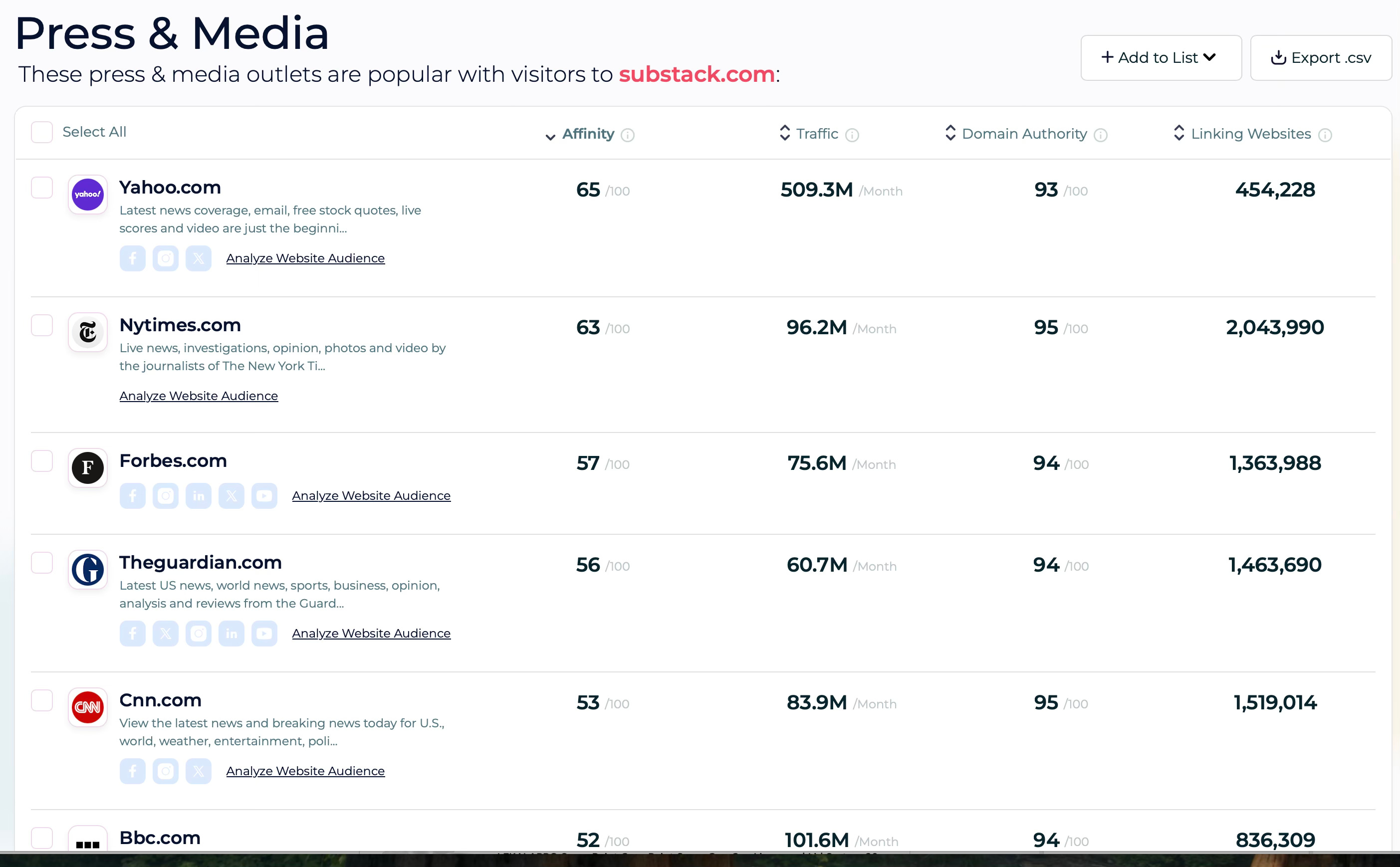Open the Bbc.com title
This screenshot has height=867, width=1400.
pos(160,838)
